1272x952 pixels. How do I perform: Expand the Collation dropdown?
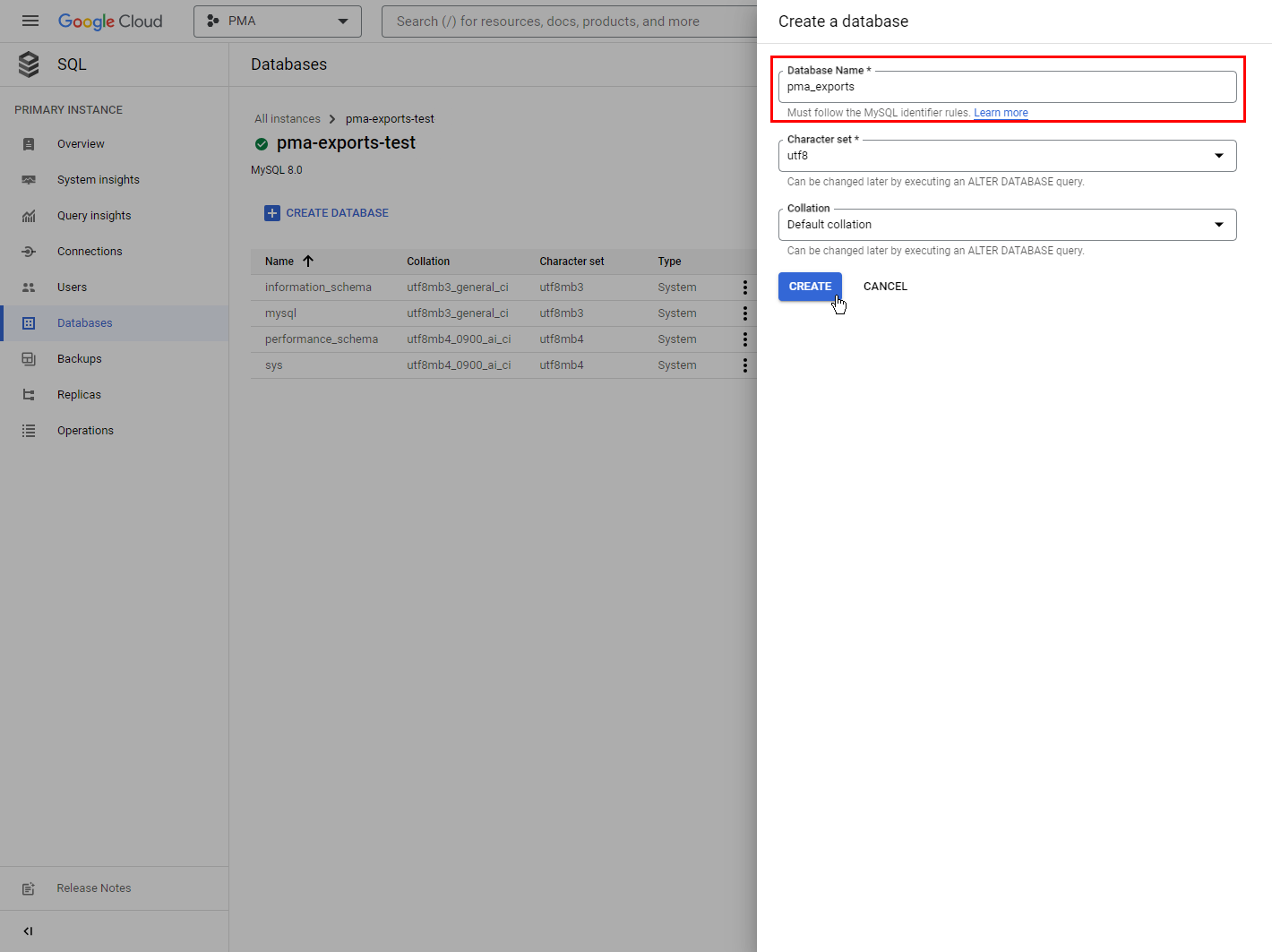pos(1007,225)
